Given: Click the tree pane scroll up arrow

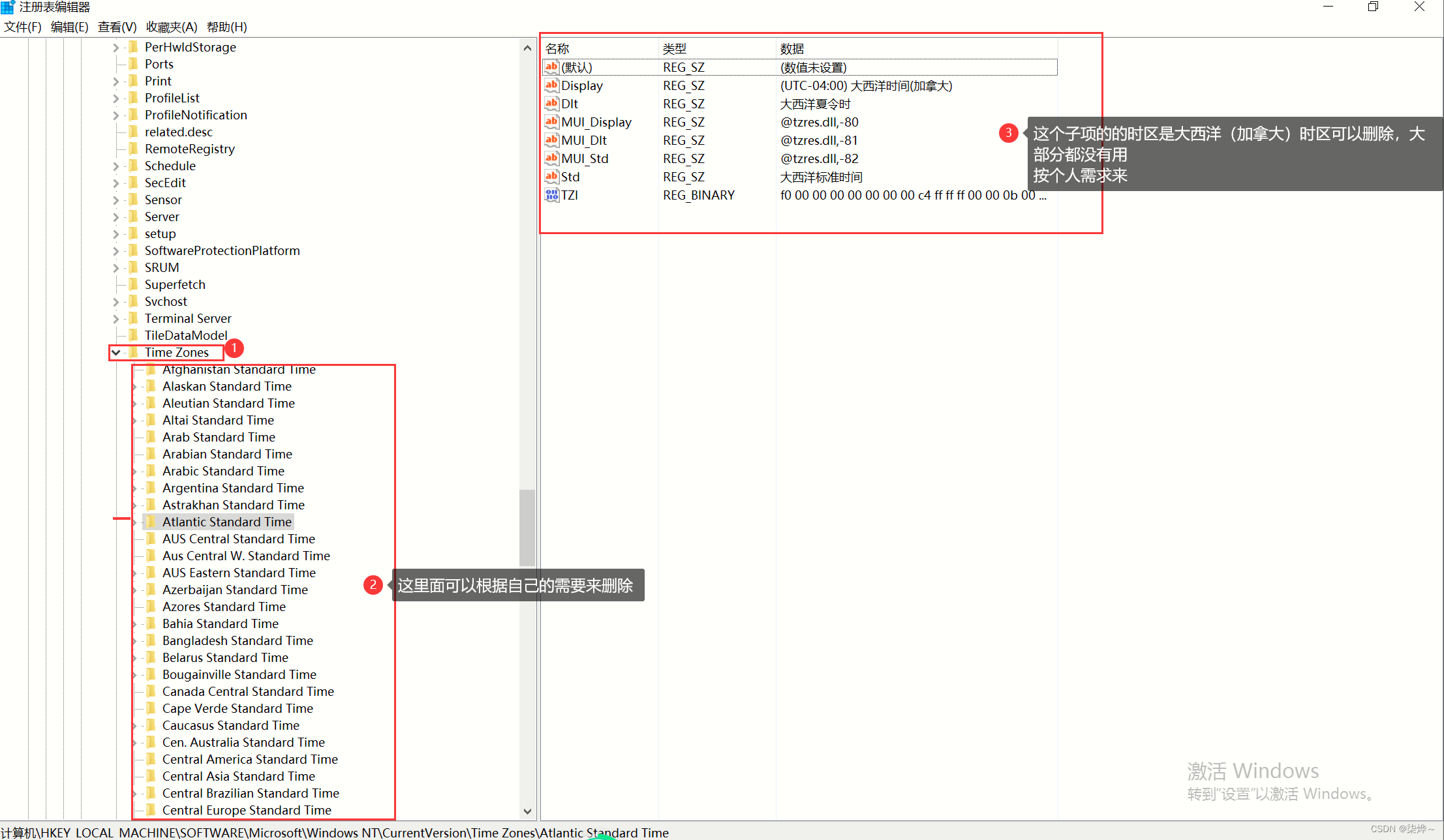Looking at the screenshot, I should 527,48.
